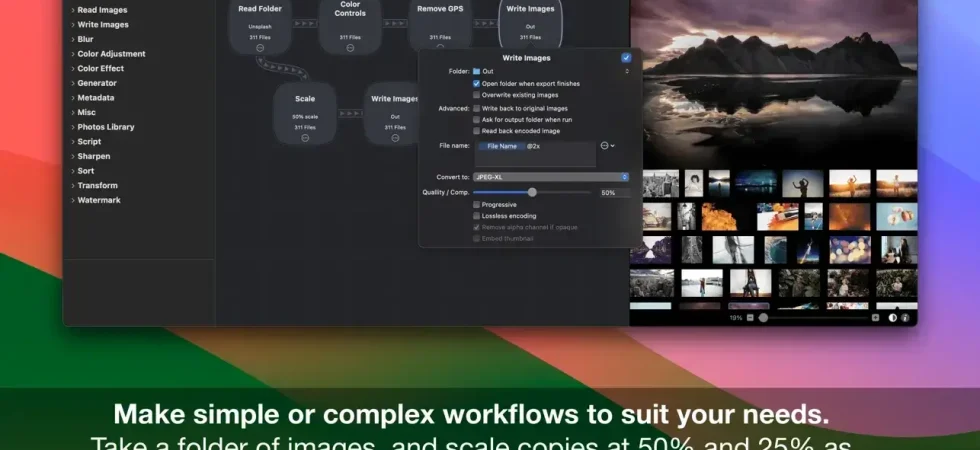Toggle the Write Images enabled checkbox in header
Image resolution: width=980 pixels, height=450 pixels.
(626, 58)
